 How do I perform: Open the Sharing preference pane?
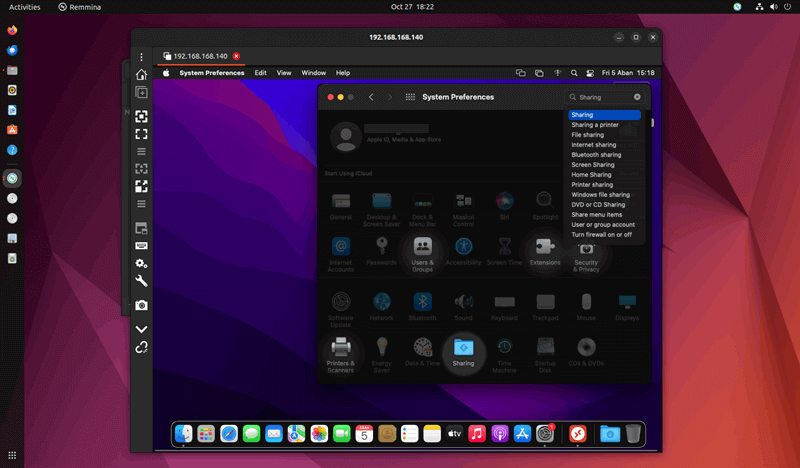[x=463, y=349]
